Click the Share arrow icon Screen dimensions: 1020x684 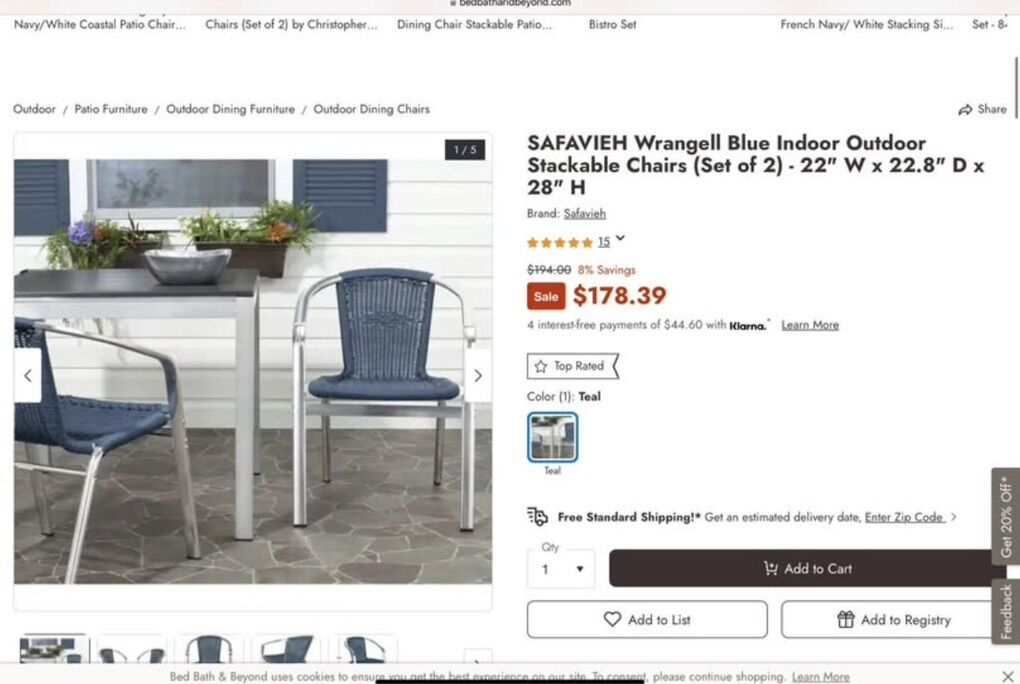point(965,109)
